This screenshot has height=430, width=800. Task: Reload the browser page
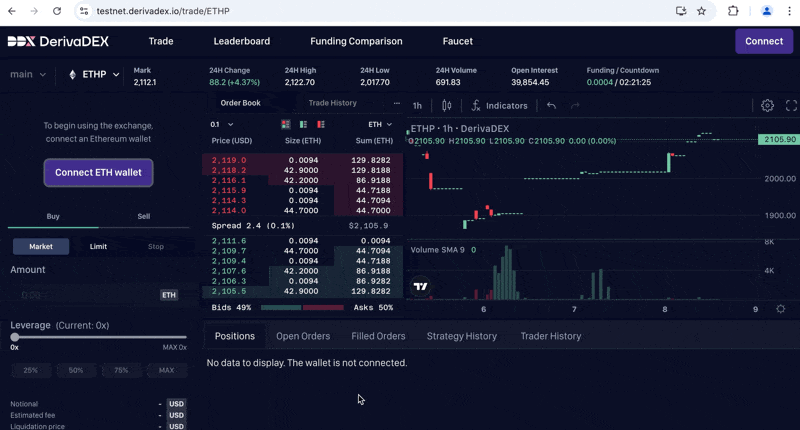[57, 11]
